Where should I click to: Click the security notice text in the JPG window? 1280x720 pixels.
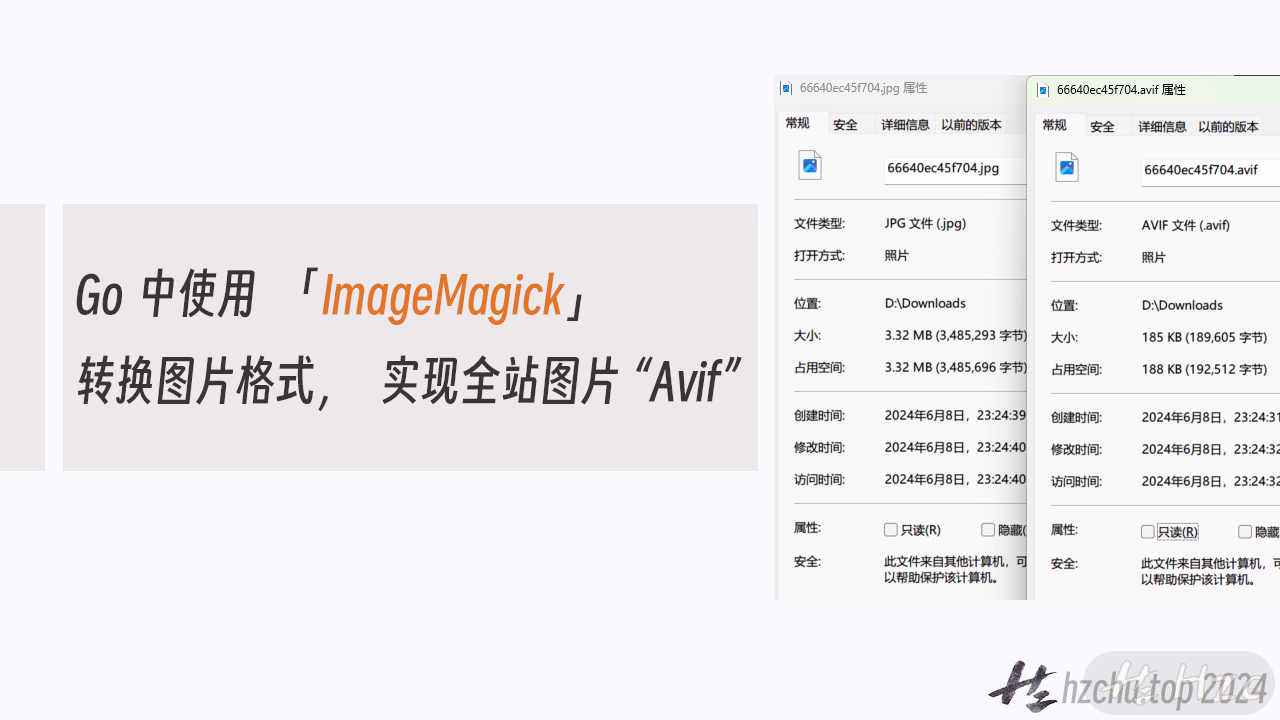(955, 570)
